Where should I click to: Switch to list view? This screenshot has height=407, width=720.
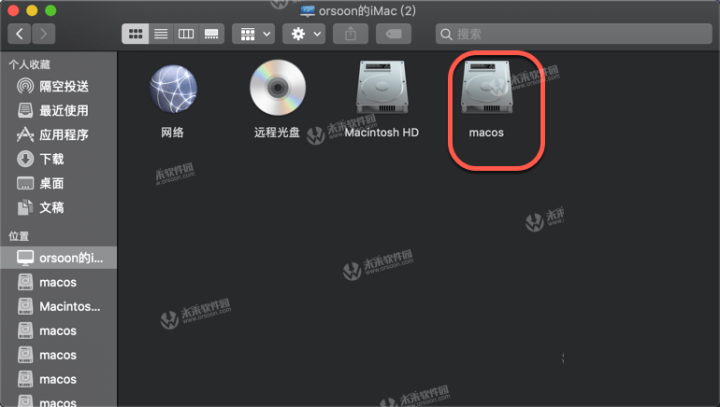pyautogui.click(x=161, y=34)
